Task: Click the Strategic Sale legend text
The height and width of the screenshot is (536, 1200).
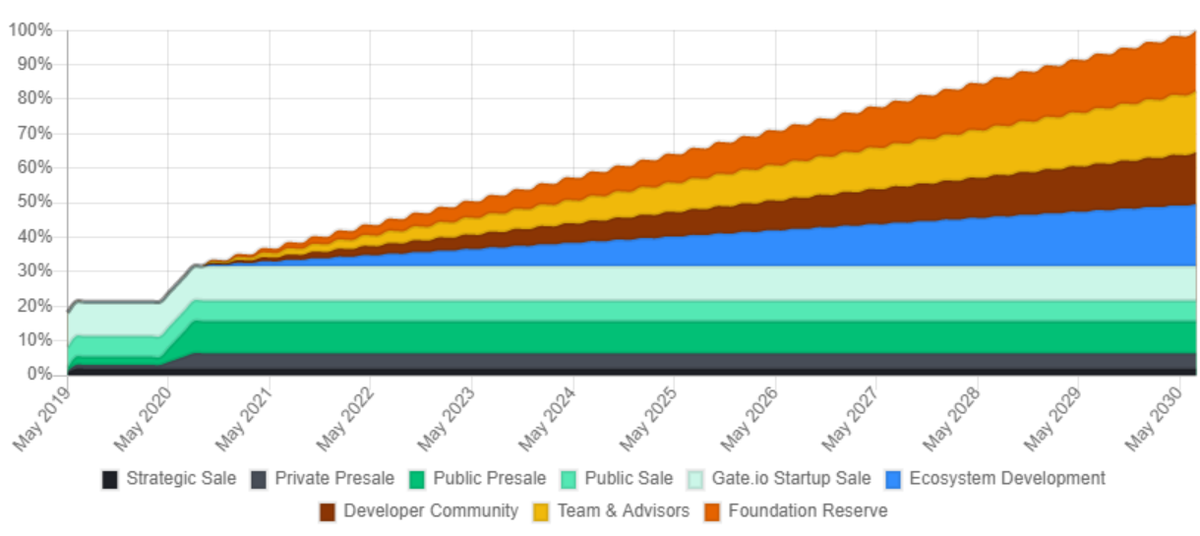Action: (181, 479)
